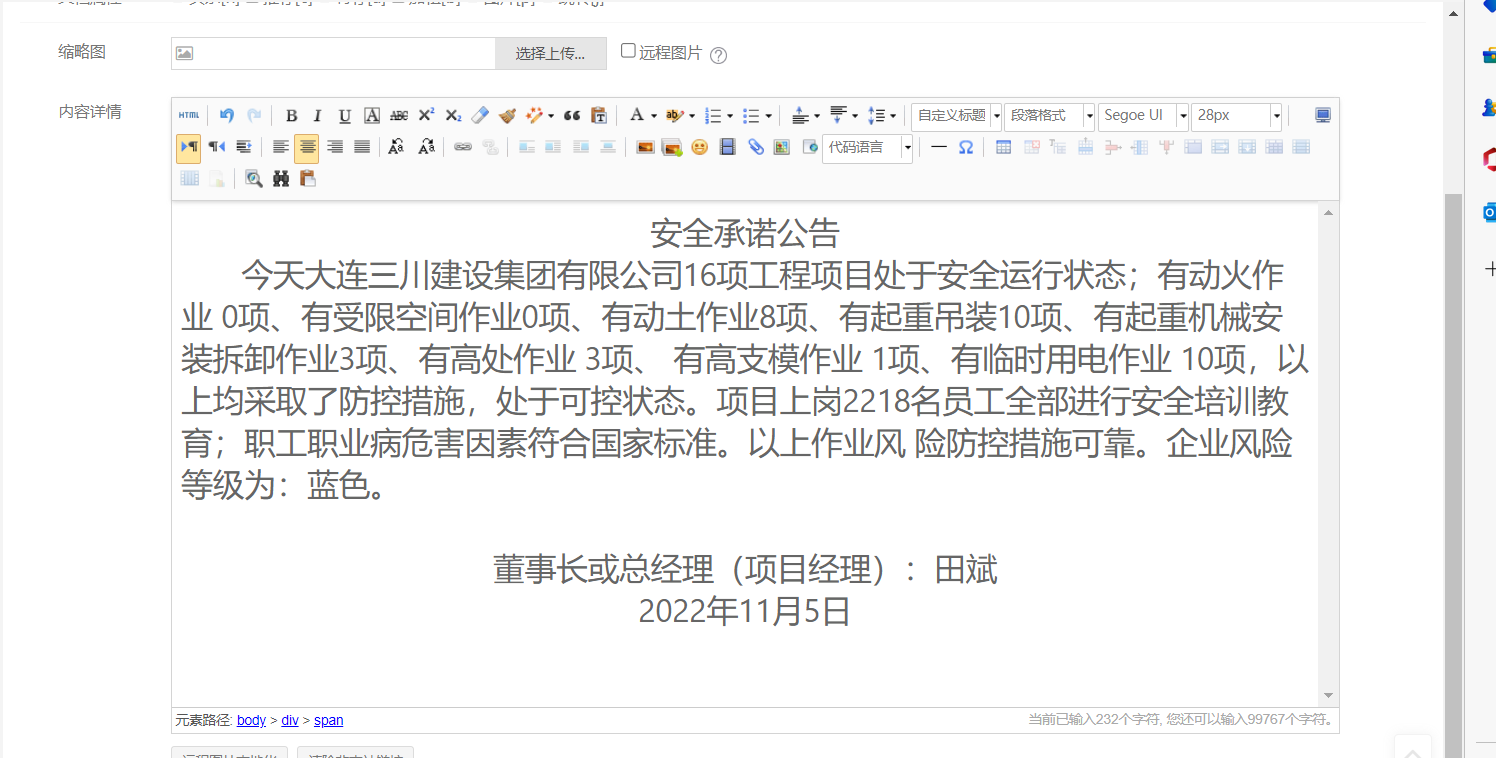Toggle left-to-right text direction
Image resolution: width=1496 pixels, height=758 pixels.
click(x=188, y=147)
